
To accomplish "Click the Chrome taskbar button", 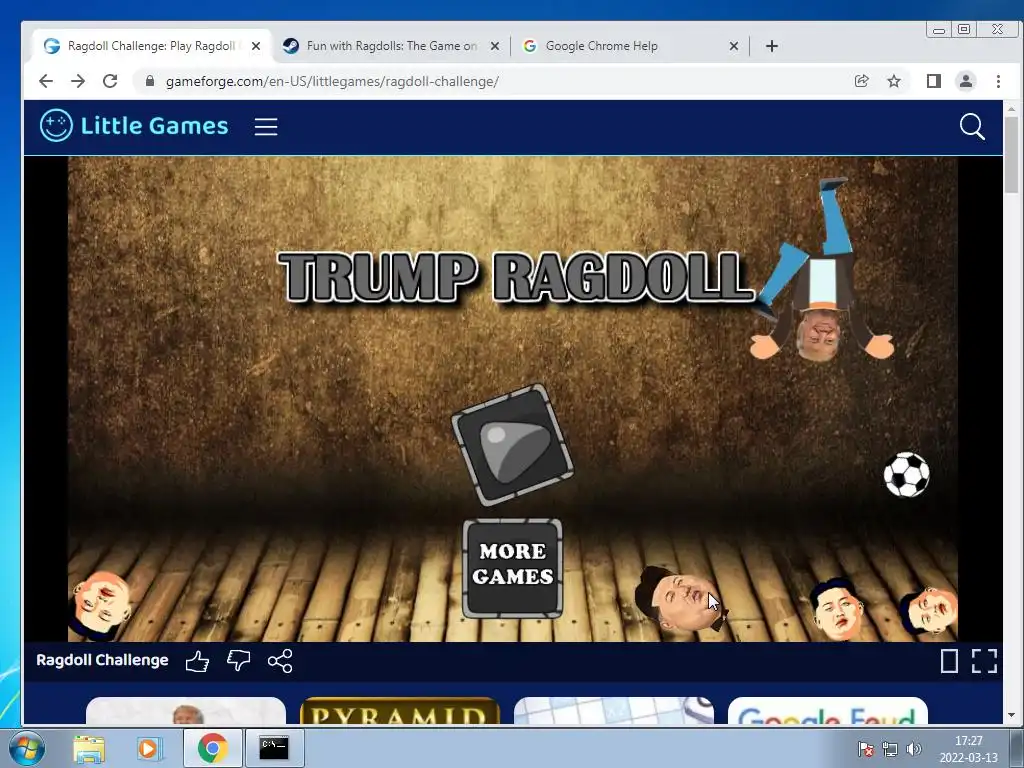I will coord(212,748).
